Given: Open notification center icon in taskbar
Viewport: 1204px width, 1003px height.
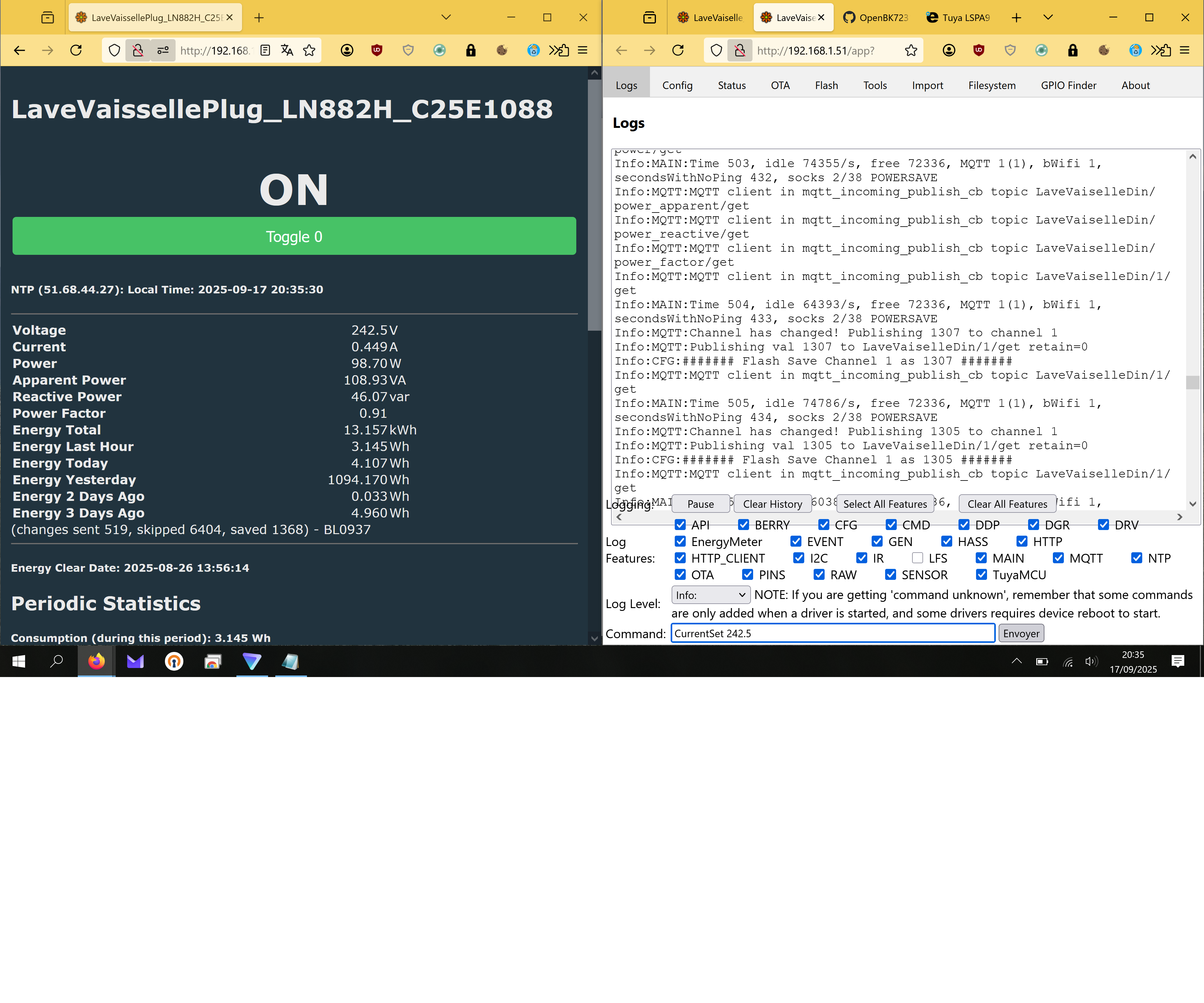Looking at the screenshot, I should click(x=1178, y=661).
